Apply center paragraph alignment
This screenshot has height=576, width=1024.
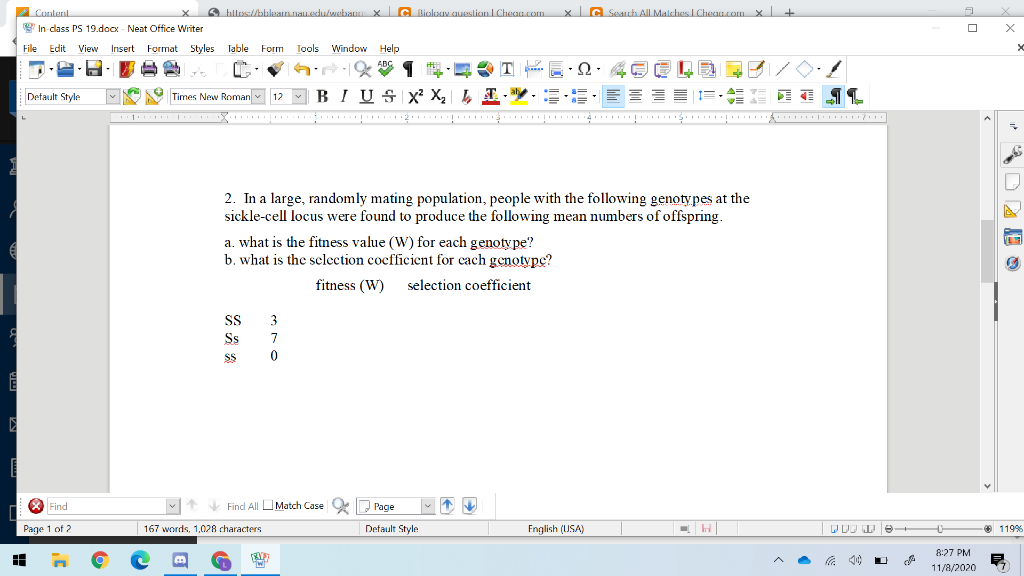[634, 96]
